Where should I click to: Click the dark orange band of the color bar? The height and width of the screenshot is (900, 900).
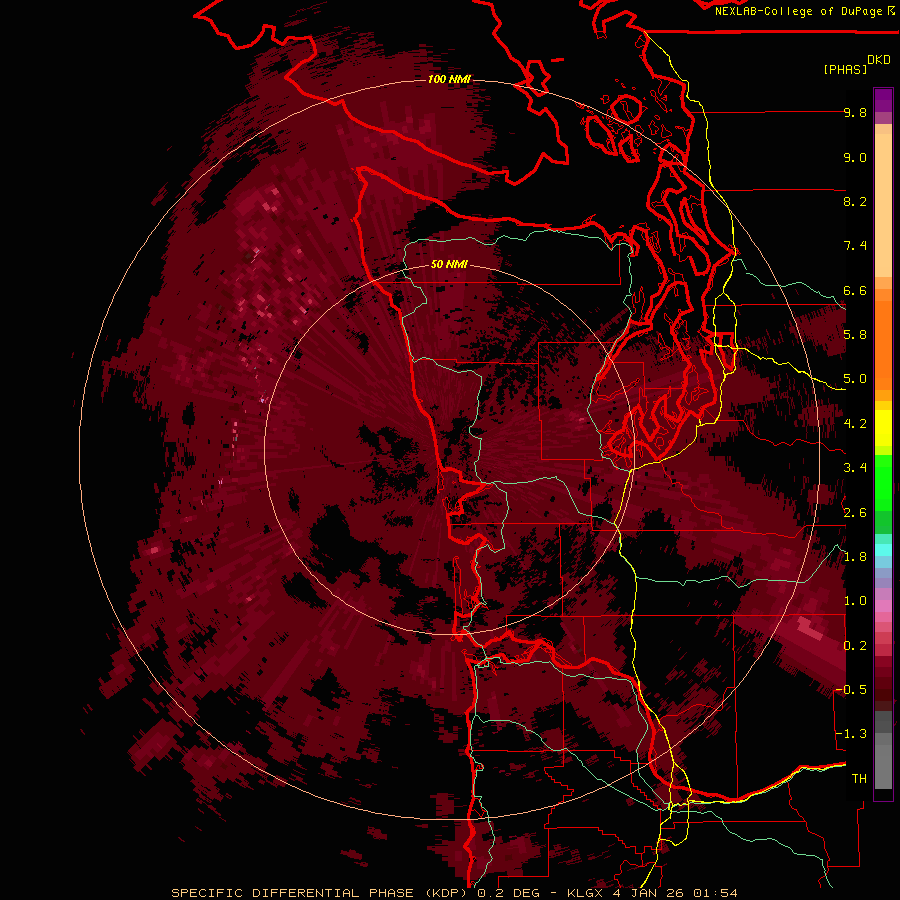(883, 346)
